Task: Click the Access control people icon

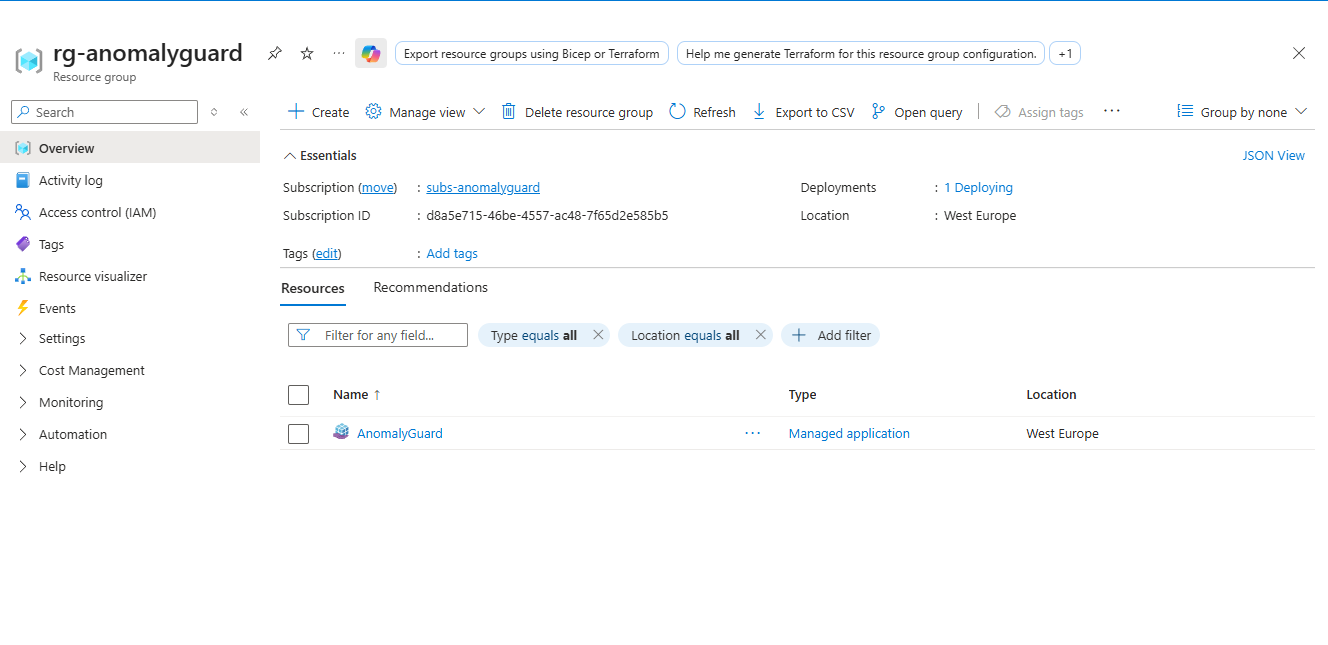Action: tap(23, 212)
